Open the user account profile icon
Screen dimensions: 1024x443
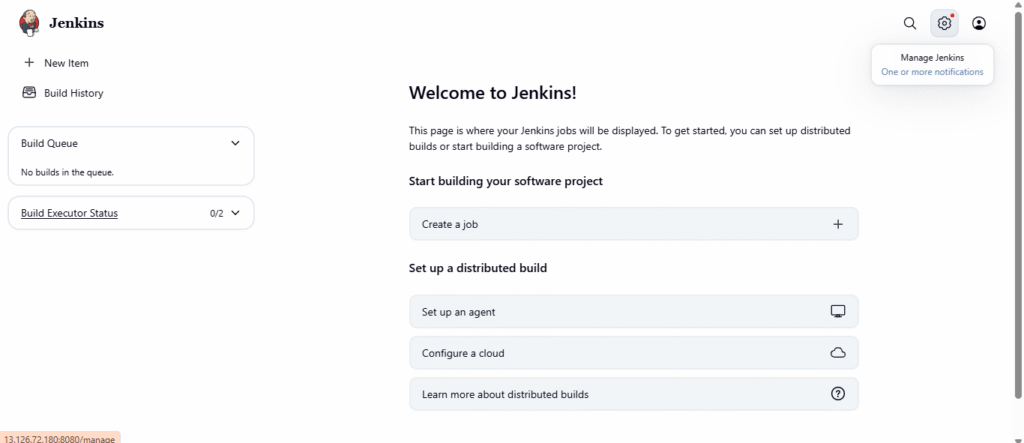(979, 23)
